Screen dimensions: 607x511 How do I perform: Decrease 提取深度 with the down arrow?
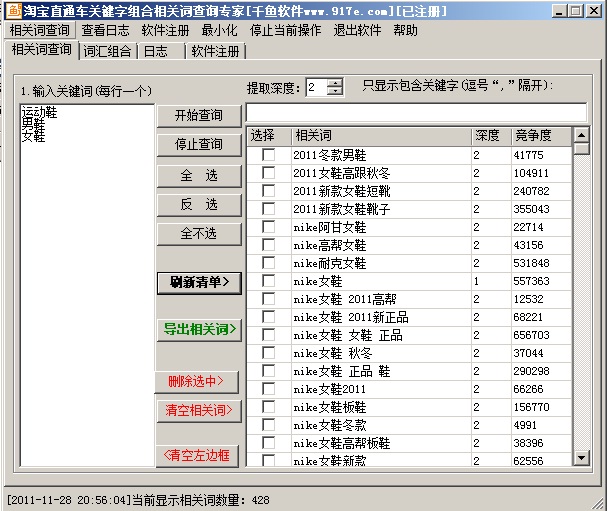click(334, 91)
